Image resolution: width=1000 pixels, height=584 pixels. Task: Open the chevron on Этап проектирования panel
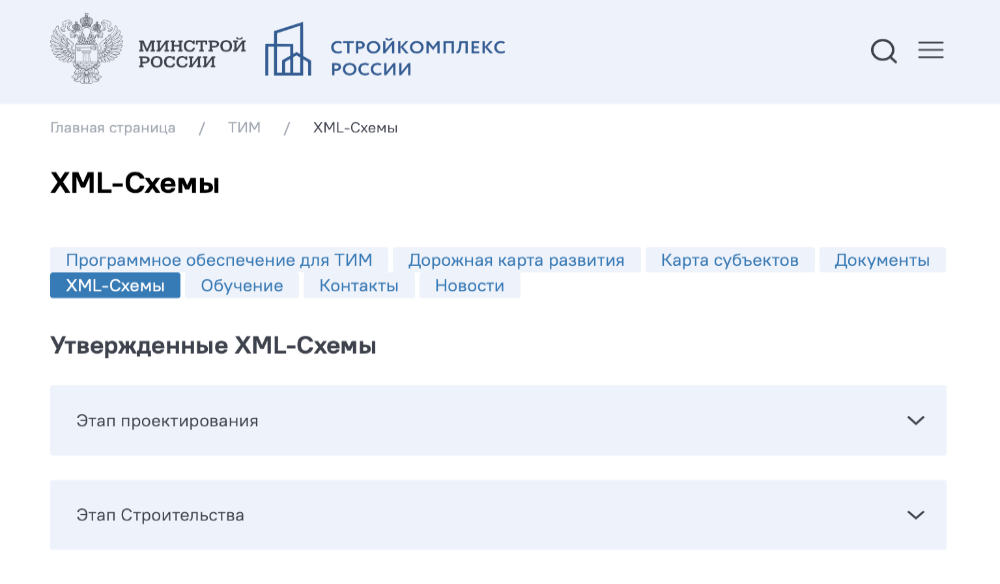(x=914, y=421)
